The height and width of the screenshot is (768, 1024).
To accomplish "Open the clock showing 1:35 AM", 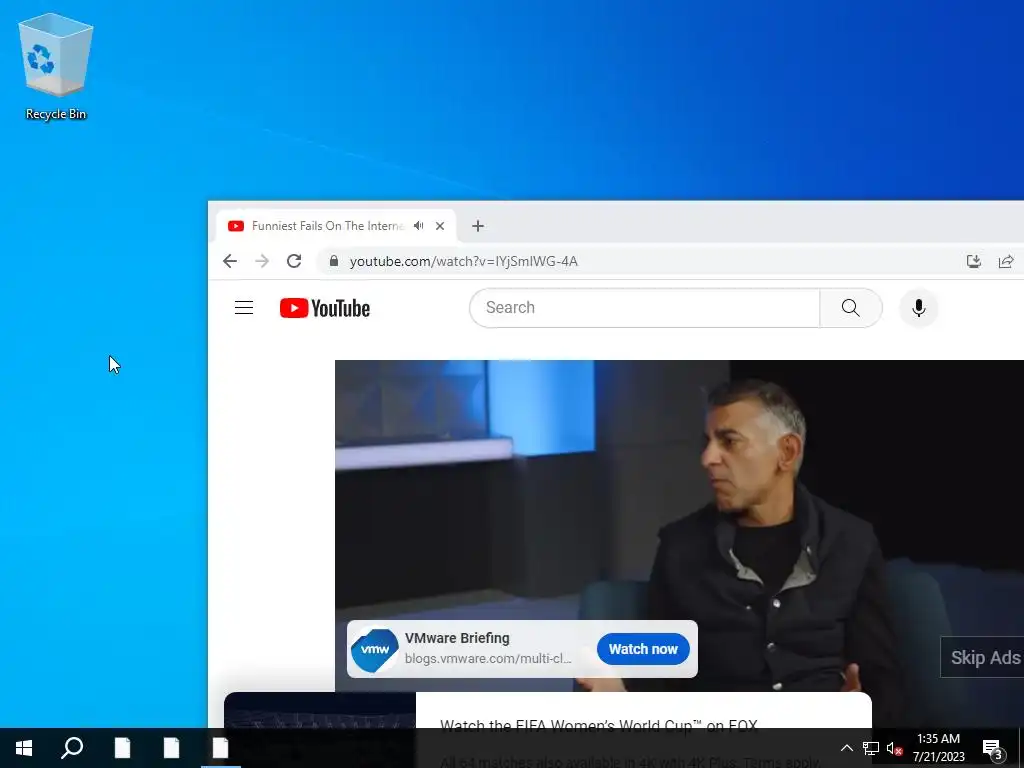I will click(x=938, y=748).
